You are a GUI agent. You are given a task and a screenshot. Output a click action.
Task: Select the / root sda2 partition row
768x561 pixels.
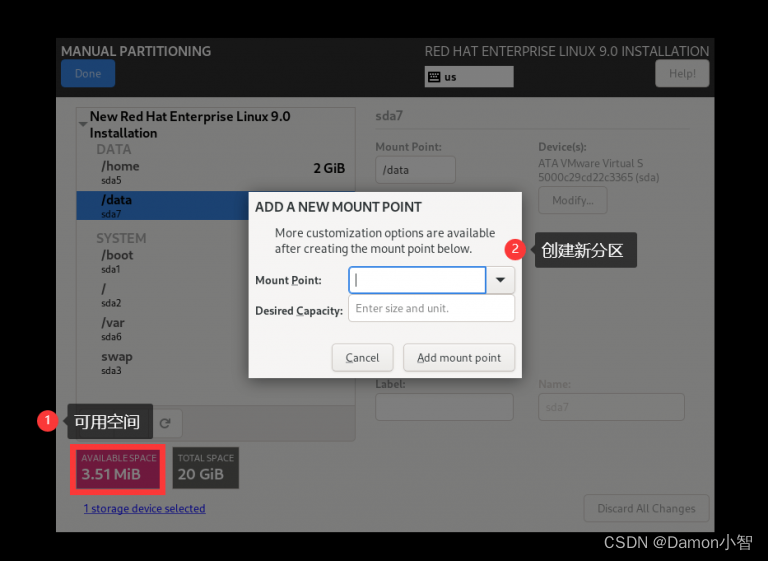(163, 295)
